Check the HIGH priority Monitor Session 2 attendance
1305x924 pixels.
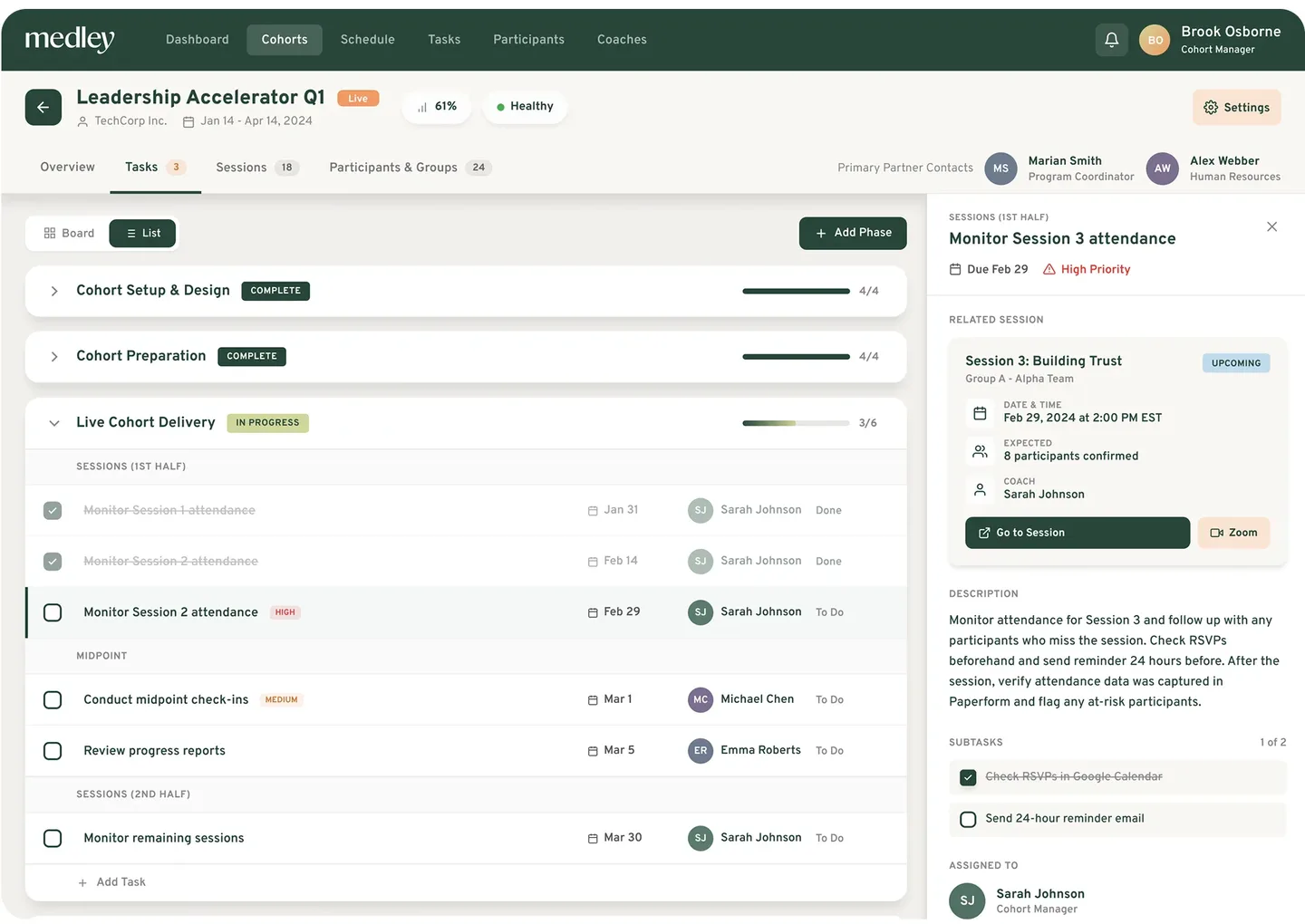click(53, 612)
